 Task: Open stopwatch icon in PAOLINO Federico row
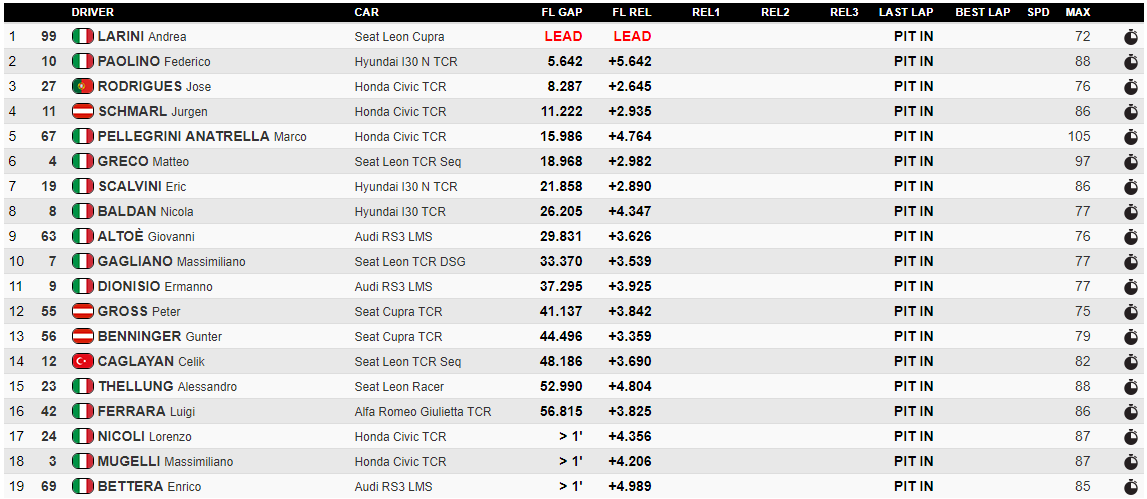pos(1131,62)
